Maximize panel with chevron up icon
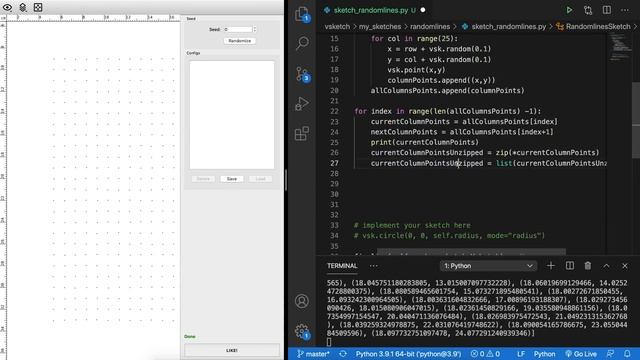Screen dimensions: 640x360 point(607,266)
